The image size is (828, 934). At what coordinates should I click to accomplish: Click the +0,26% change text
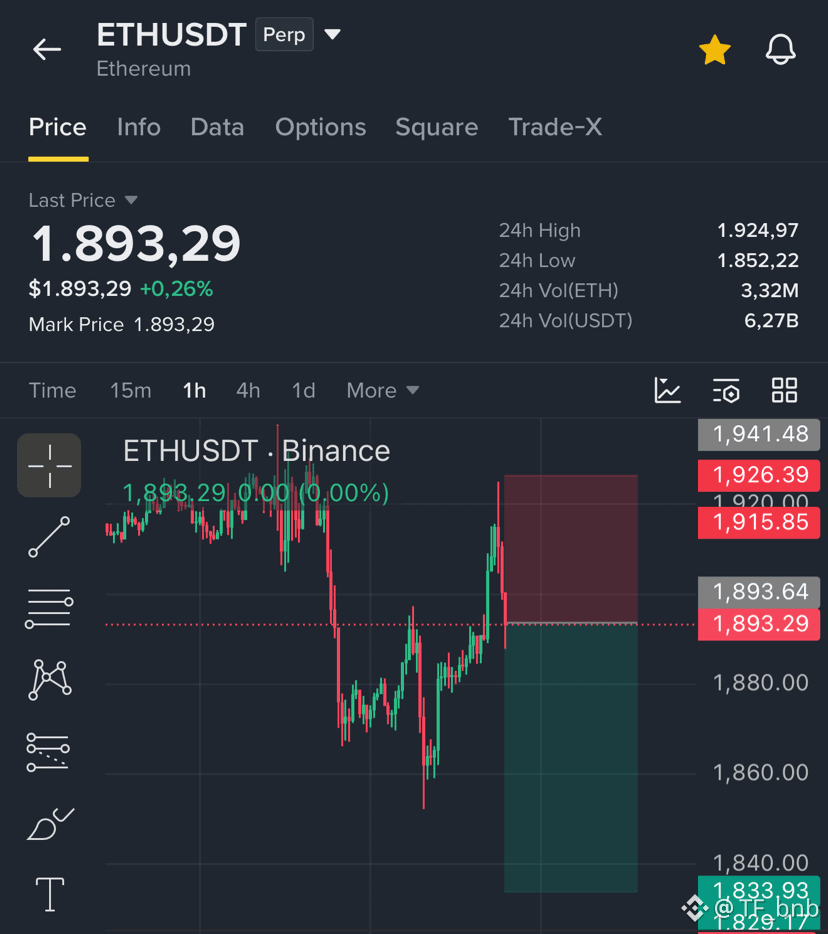[x=176, y=289]
